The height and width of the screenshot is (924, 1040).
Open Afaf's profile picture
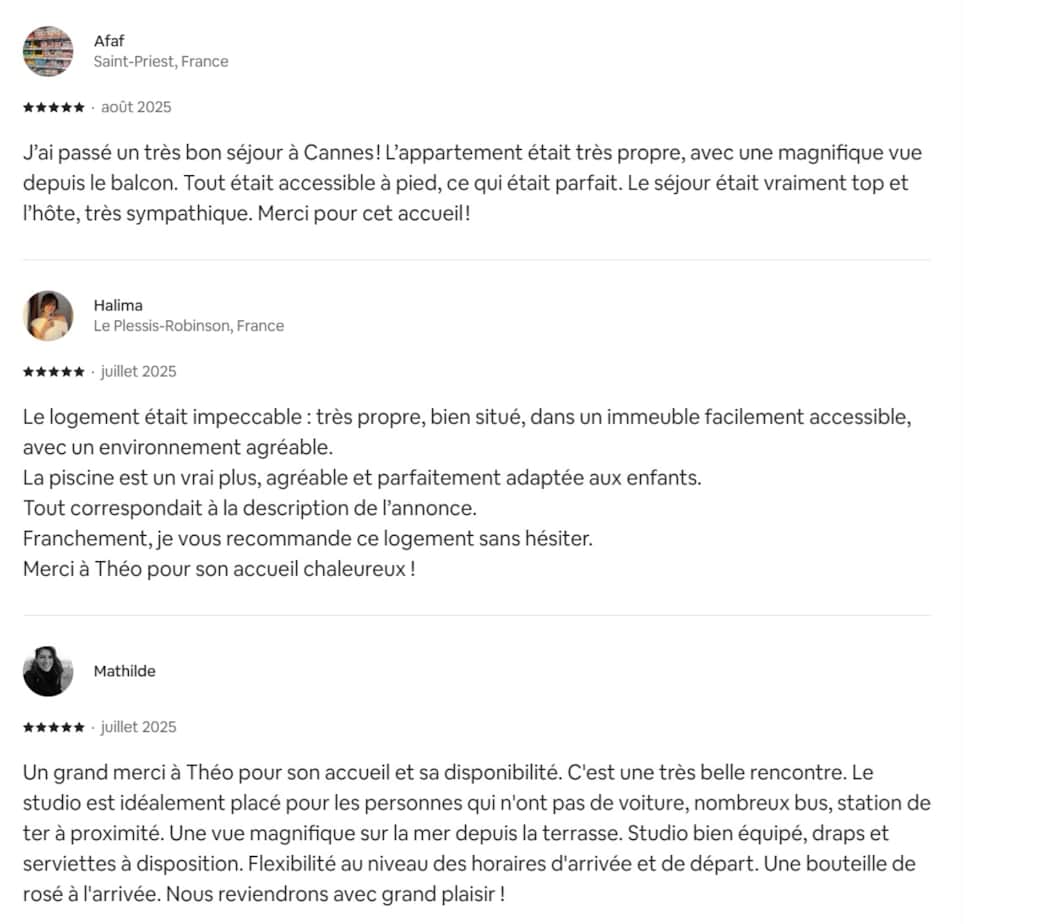pyautogui.click(x=48, y=51)
